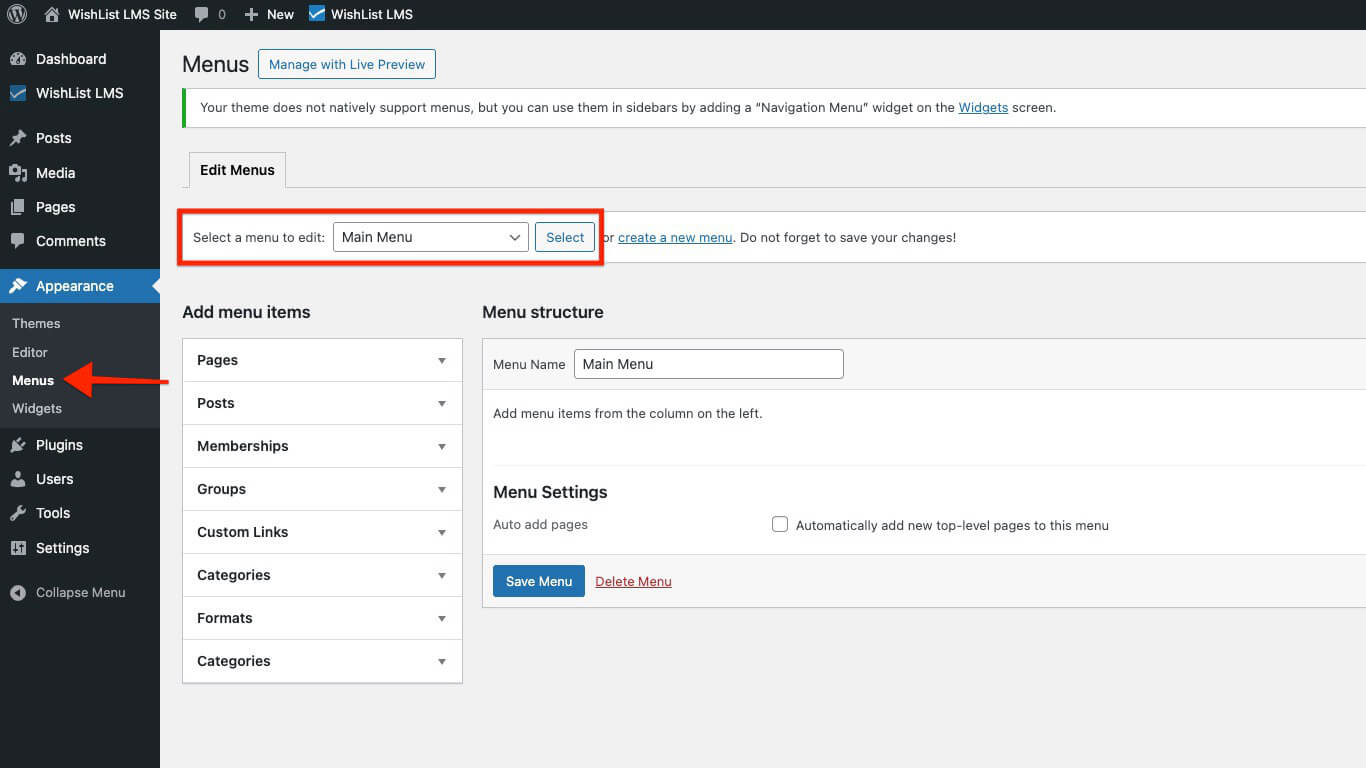Click the Save Menu button
The image size is (1366, 768).
[538, 581]
